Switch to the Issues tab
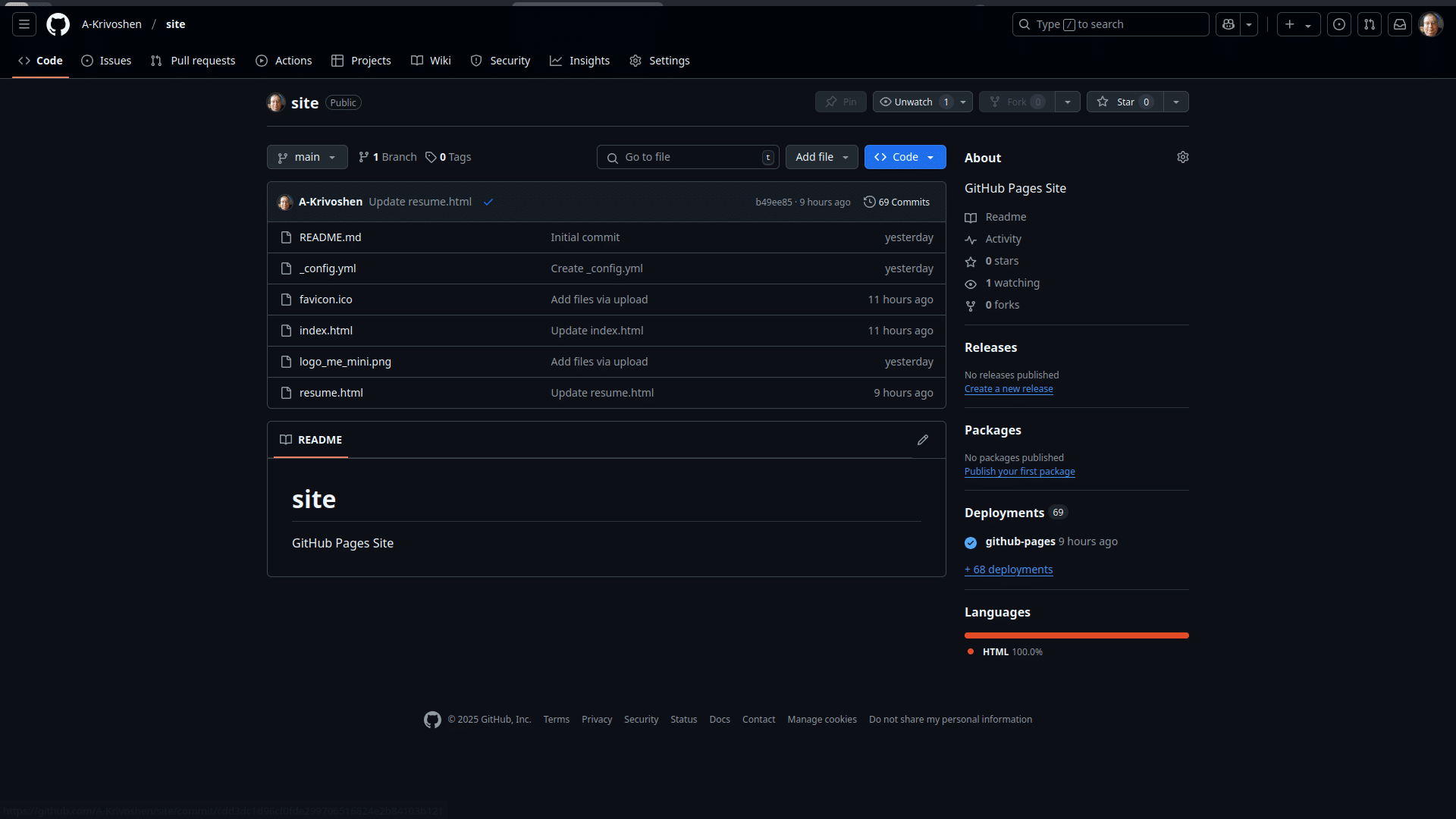The image size is (1456, 819). [106, 61]
